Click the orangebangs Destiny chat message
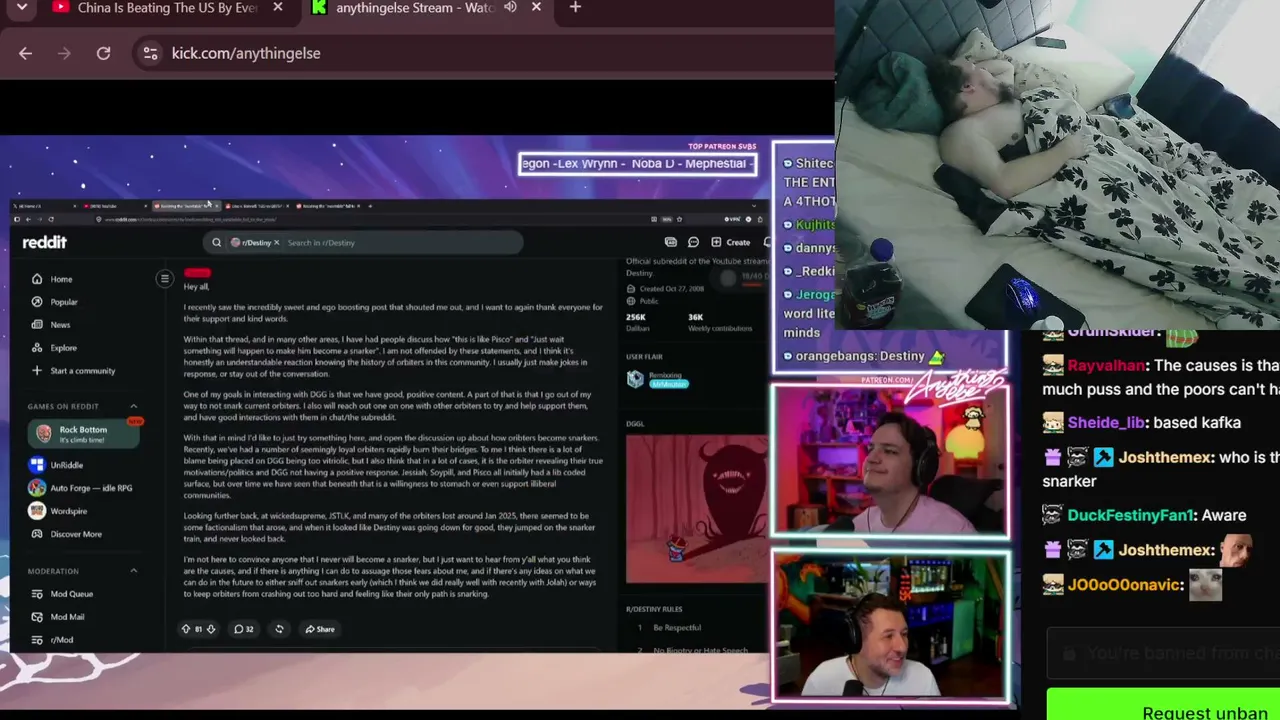Screen dimensions: 1280x720 (862, 356)
